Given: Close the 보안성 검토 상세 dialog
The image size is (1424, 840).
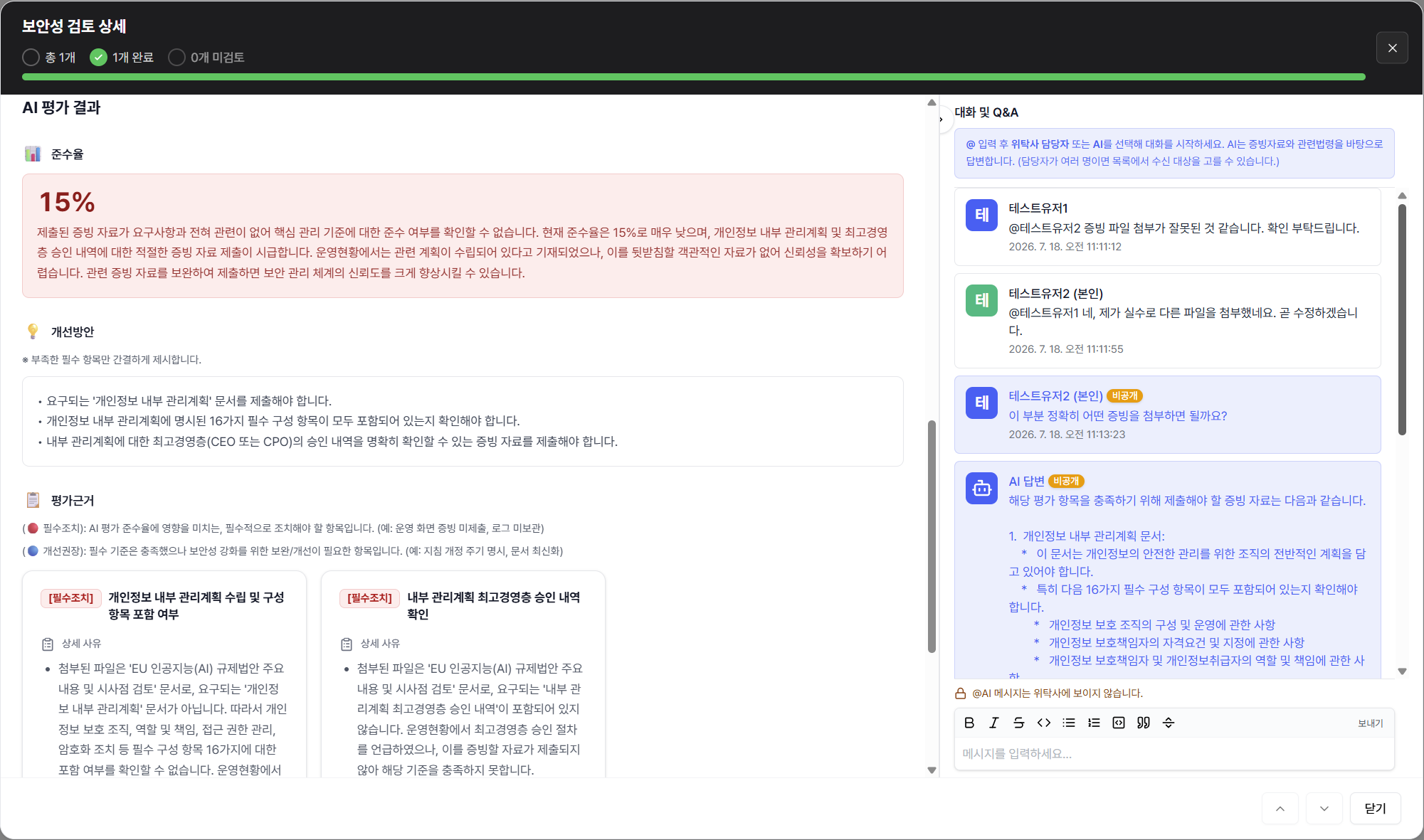Looking at the screenshot, I should 1392,48.
